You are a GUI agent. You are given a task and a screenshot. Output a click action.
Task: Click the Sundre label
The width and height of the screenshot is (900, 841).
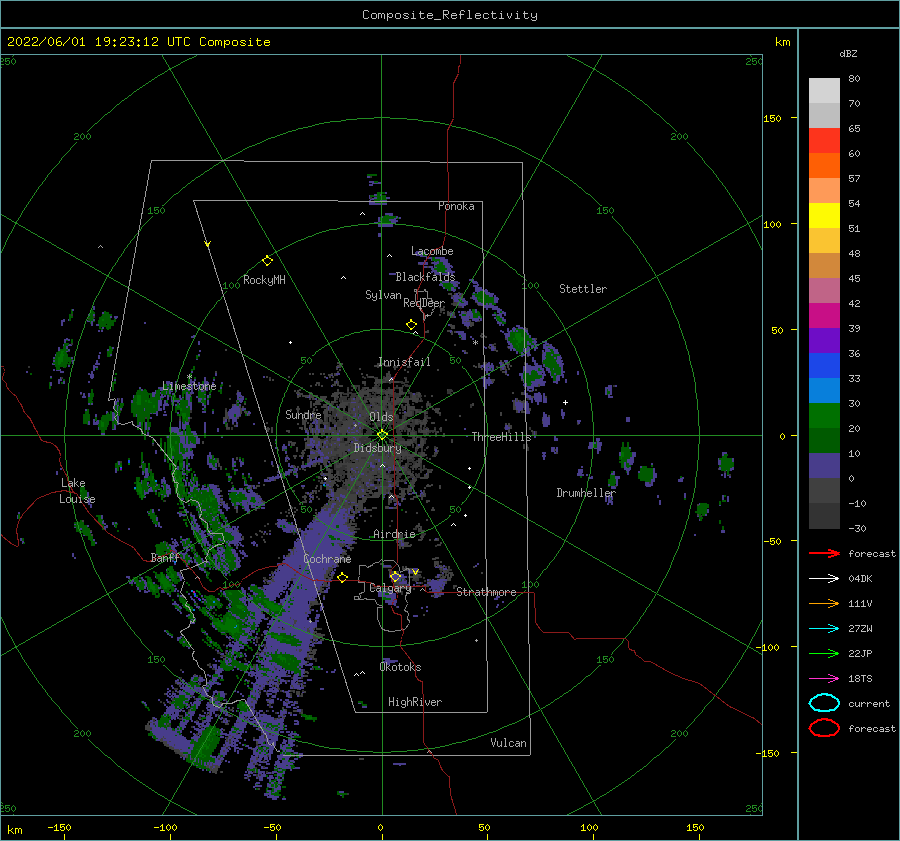pos(303,415)
